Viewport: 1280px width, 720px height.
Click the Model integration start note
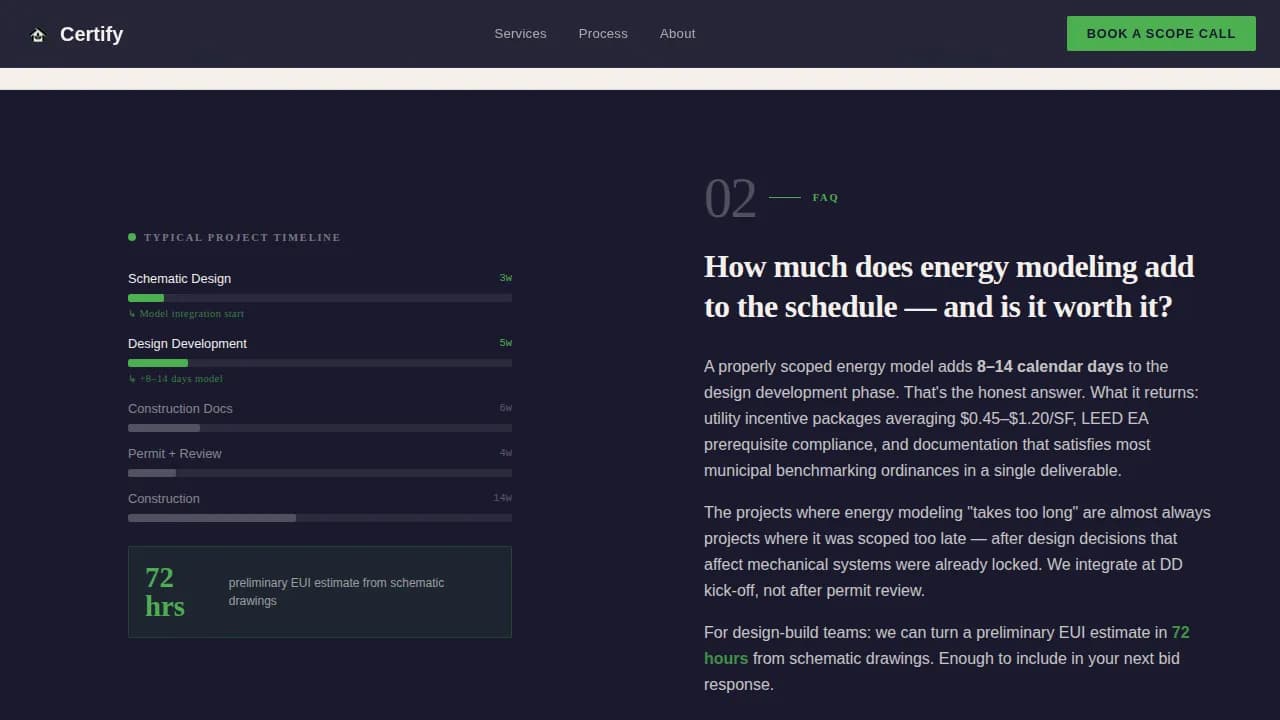186,314
